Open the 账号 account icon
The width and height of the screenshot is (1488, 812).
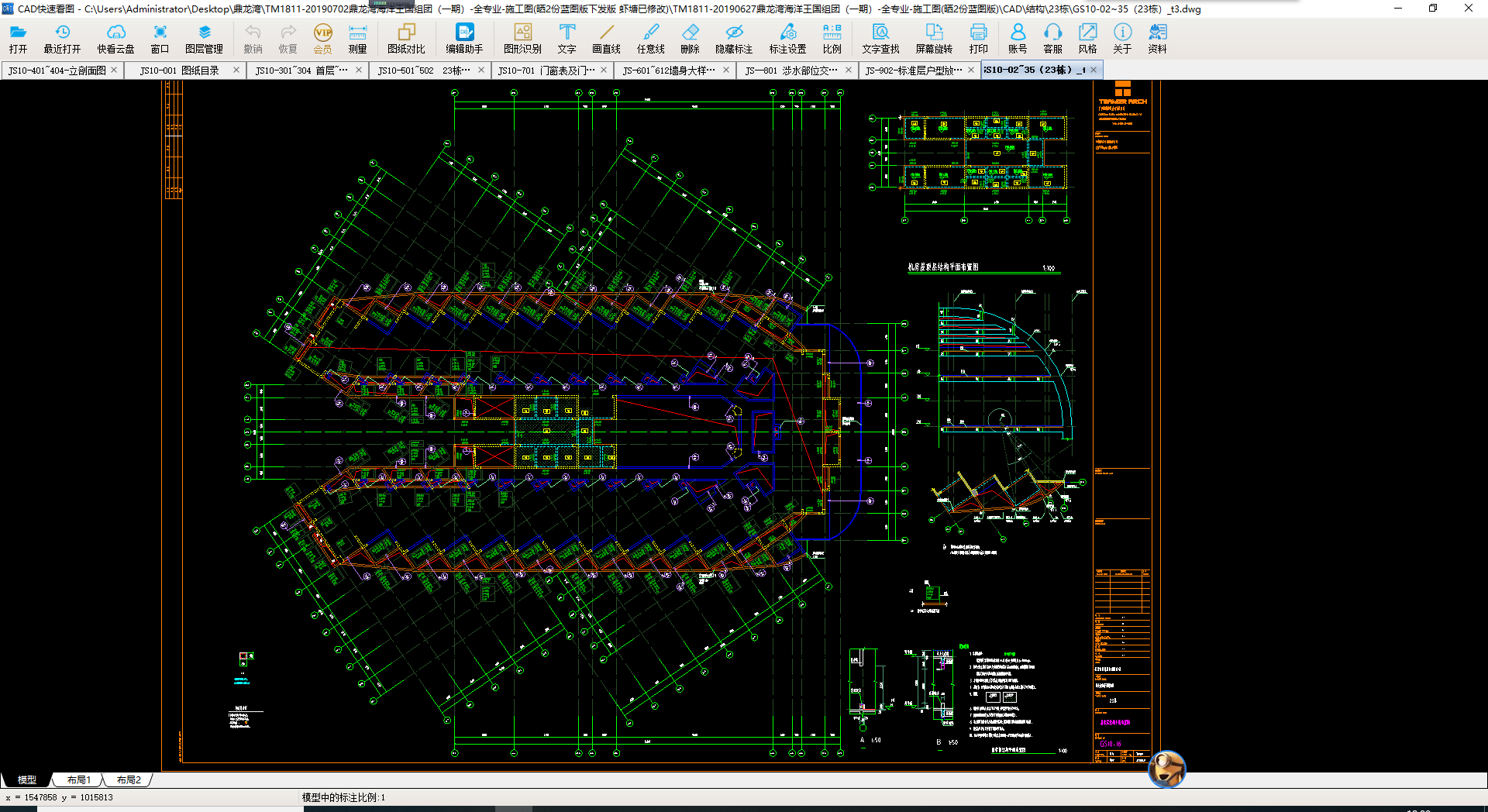click(1018, 39)
